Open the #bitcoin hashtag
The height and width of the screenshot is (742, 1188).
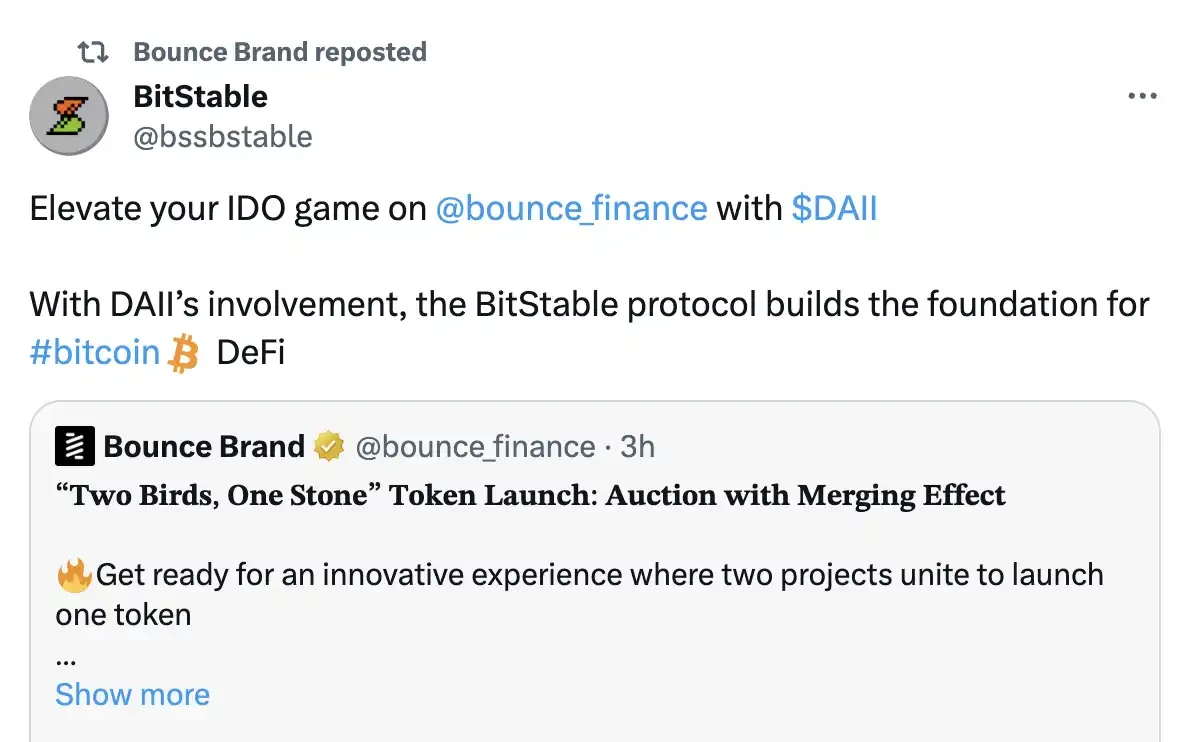[95, 352]
